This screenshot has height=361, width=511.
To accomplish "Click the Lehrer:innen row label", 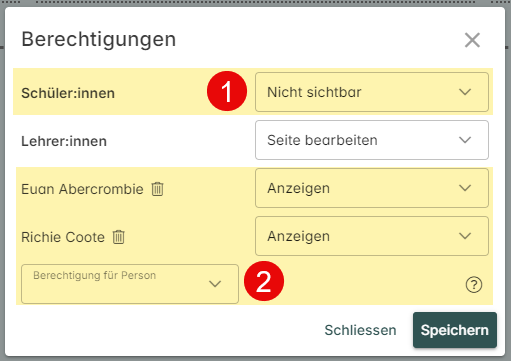I will coord(64,141).
